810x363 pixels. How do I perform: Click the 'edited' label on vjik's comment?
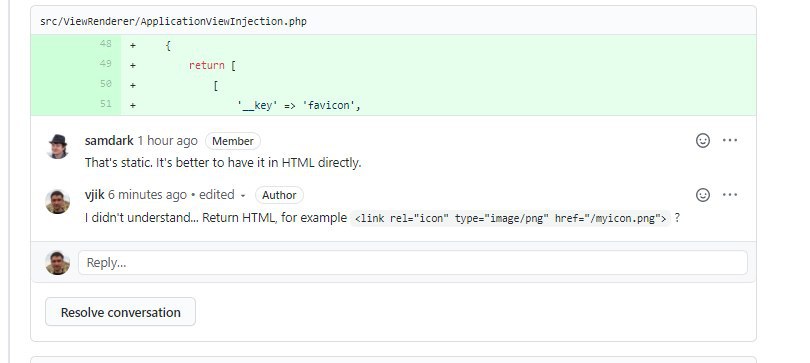point(216,195)
